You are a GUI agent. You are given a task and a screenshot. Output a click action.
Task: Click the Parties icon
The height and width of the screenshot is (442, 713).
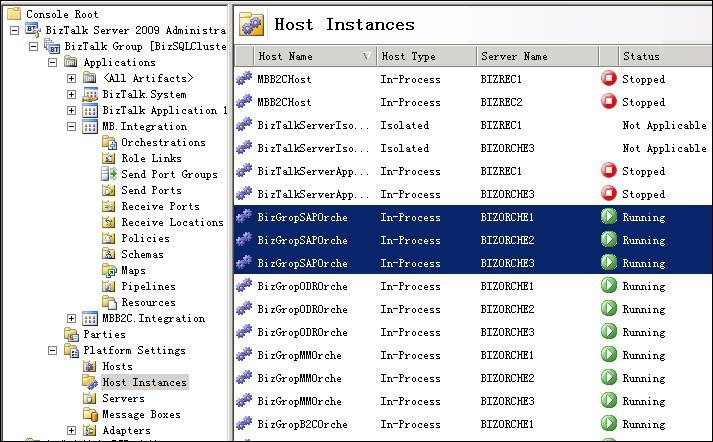[x=71, y=335]
